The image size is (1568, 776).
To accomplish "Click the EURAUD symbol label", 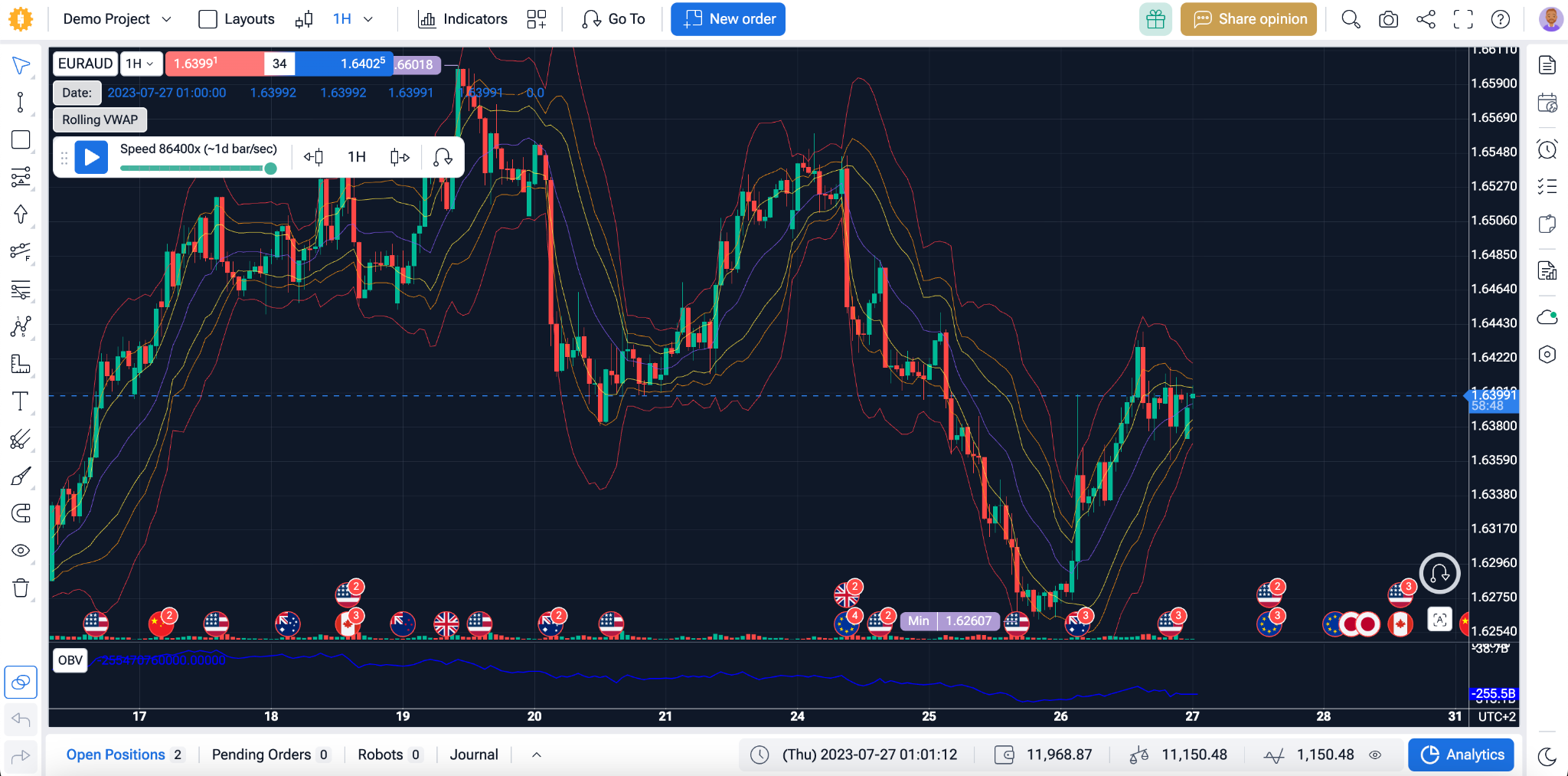I will [85, 64].
